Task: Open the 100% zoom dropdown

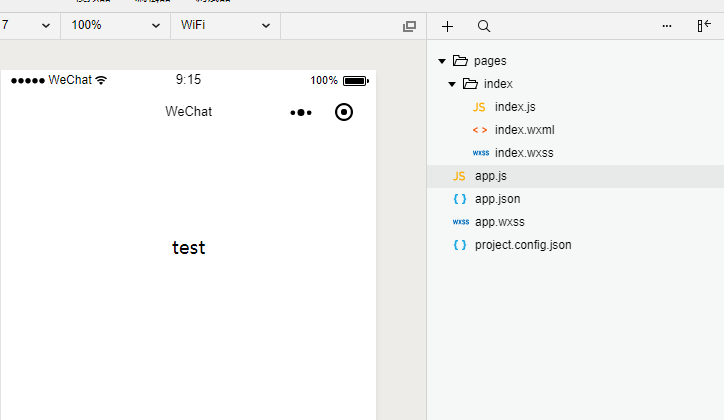Action: point(115,25)
